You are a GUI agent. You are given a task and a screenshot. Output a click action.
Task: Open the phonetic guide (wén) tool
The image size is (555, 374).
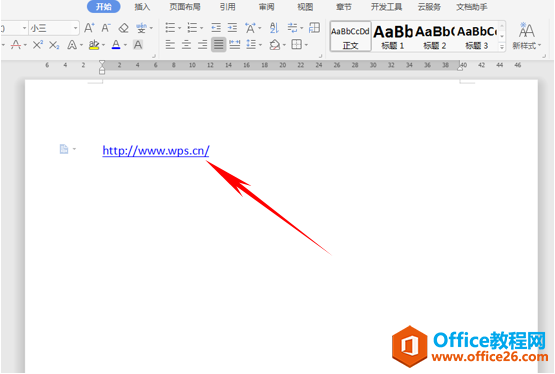click(x=142, y=28)
